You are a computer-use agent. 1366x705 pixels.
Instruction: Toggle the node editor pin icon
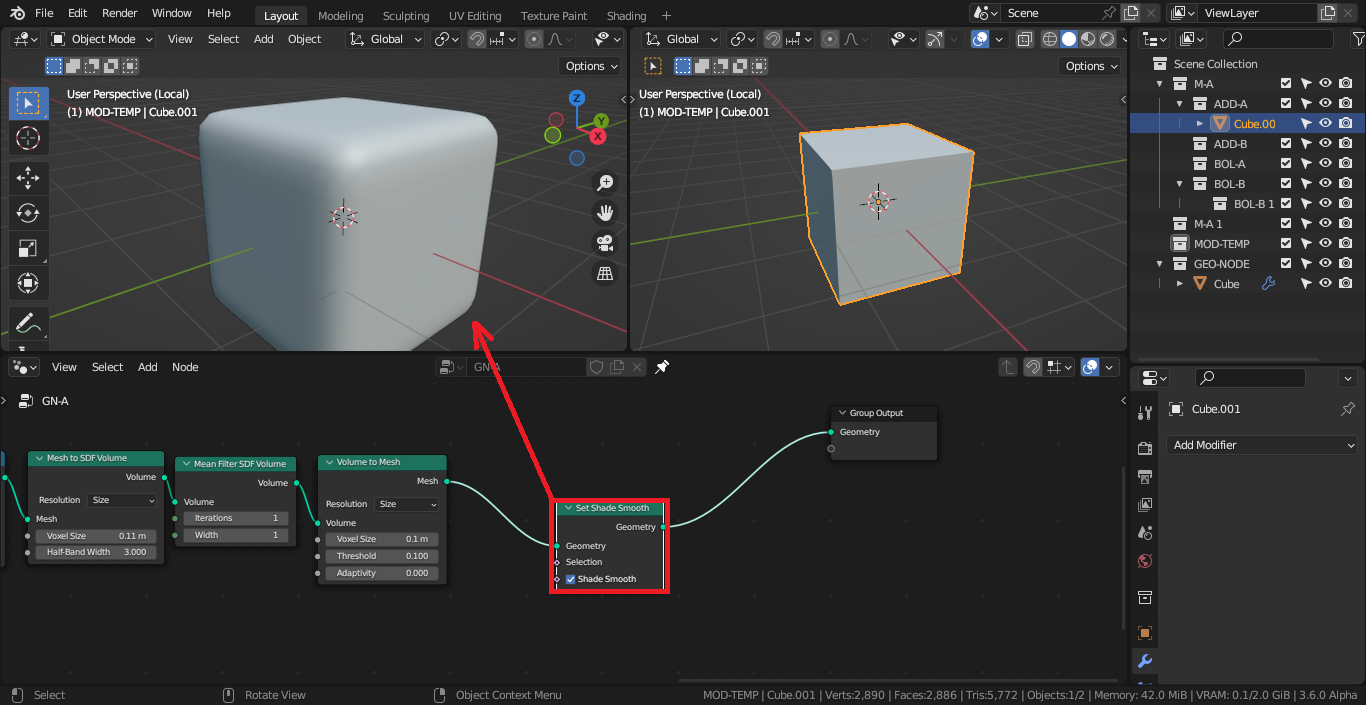[662, 367]
